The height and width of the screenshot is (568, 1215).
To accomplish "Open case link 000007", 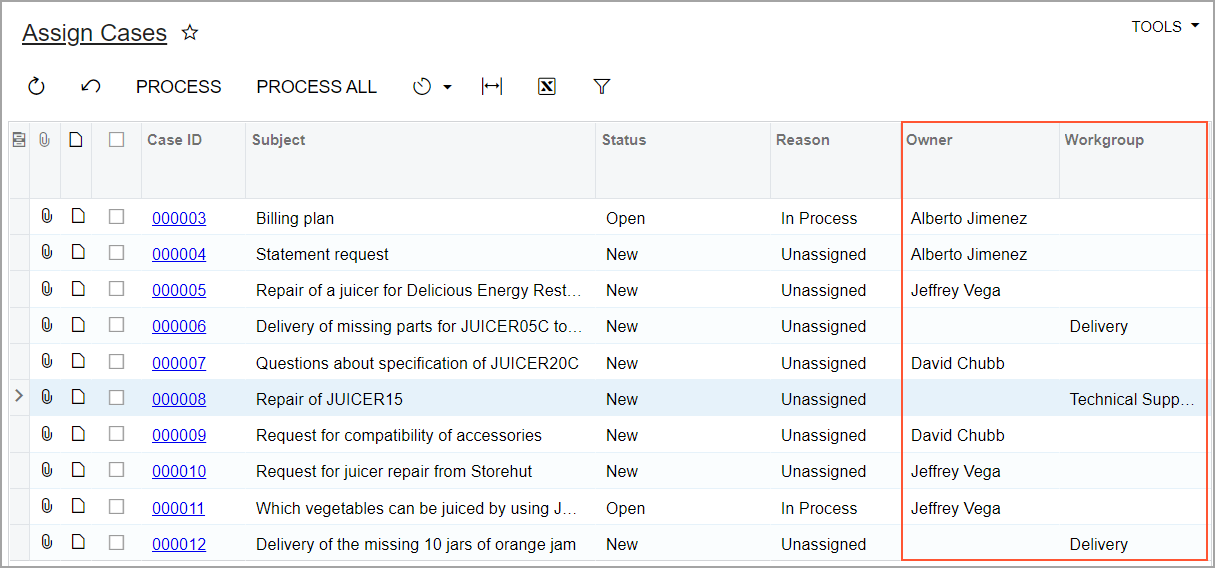I will click(179, 363).
